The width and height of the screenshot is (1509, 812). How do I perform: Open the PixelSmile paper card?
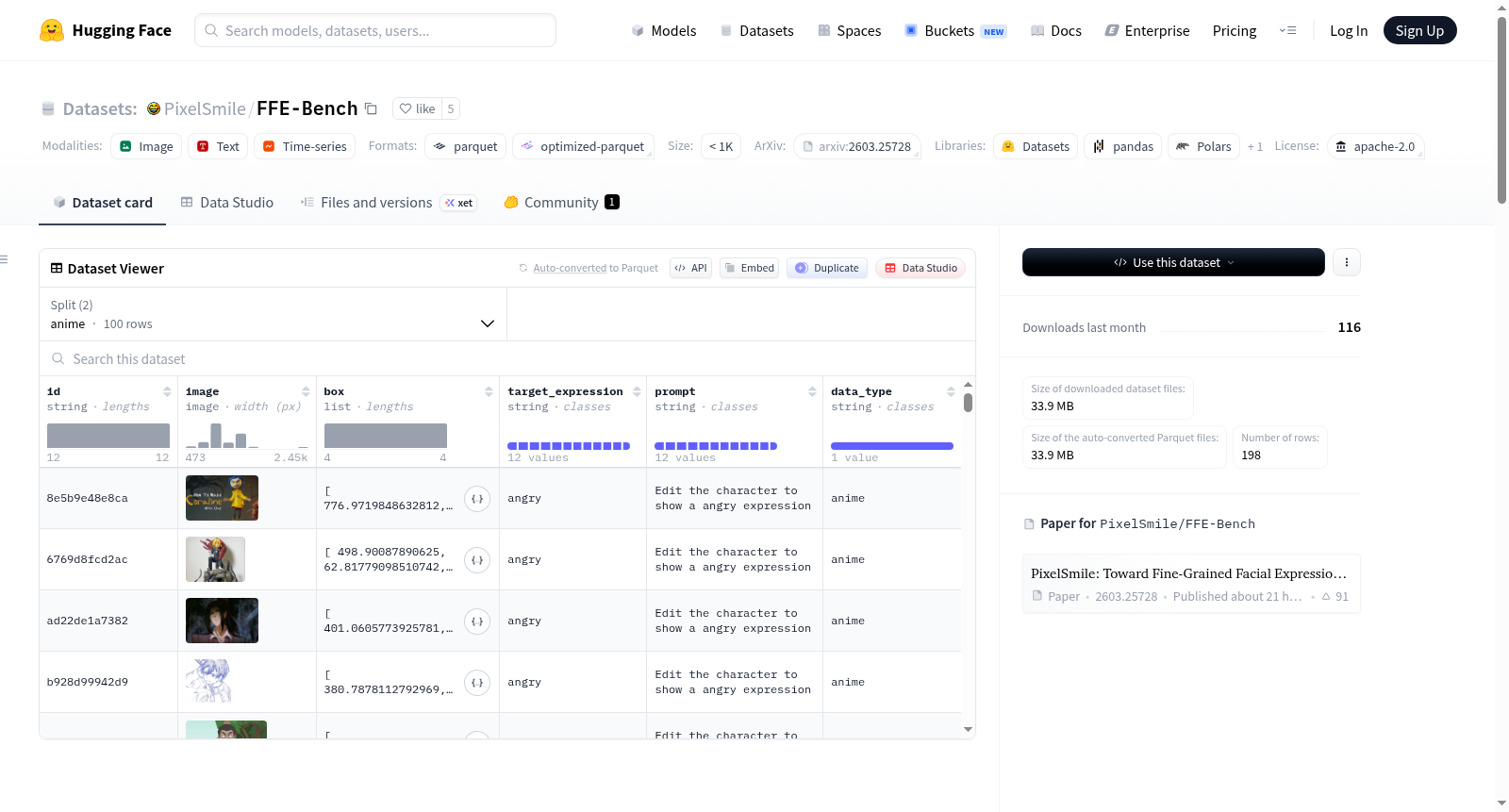(x=1191, y=584)
